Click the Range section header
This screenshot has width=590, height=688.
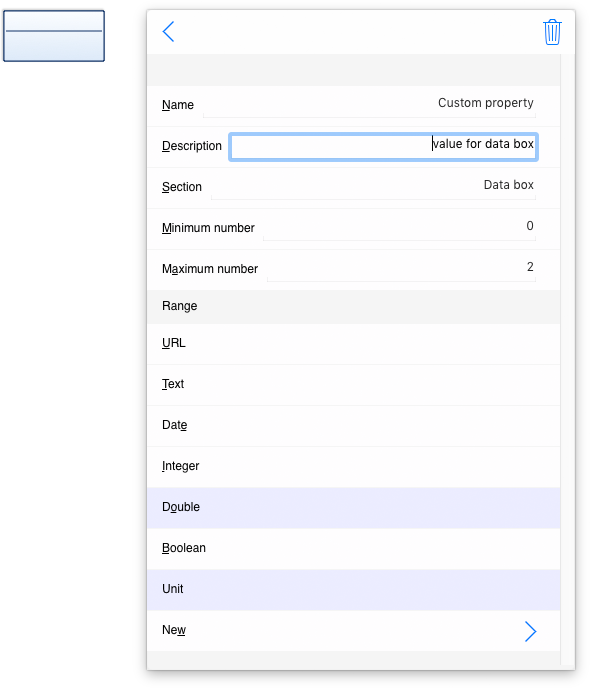click(354, 306)
